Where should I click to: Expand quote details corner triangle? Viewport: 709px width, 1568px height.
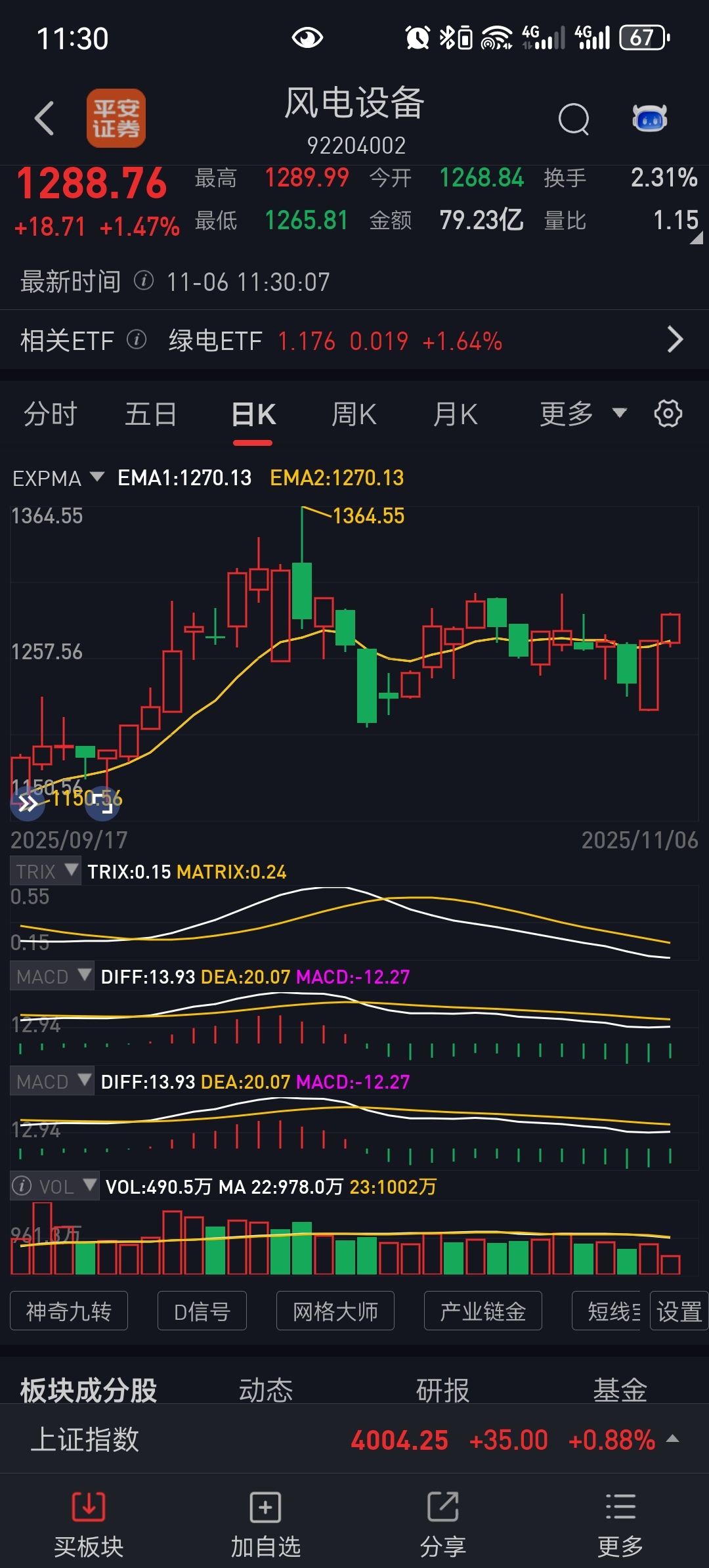click(697, 238)
